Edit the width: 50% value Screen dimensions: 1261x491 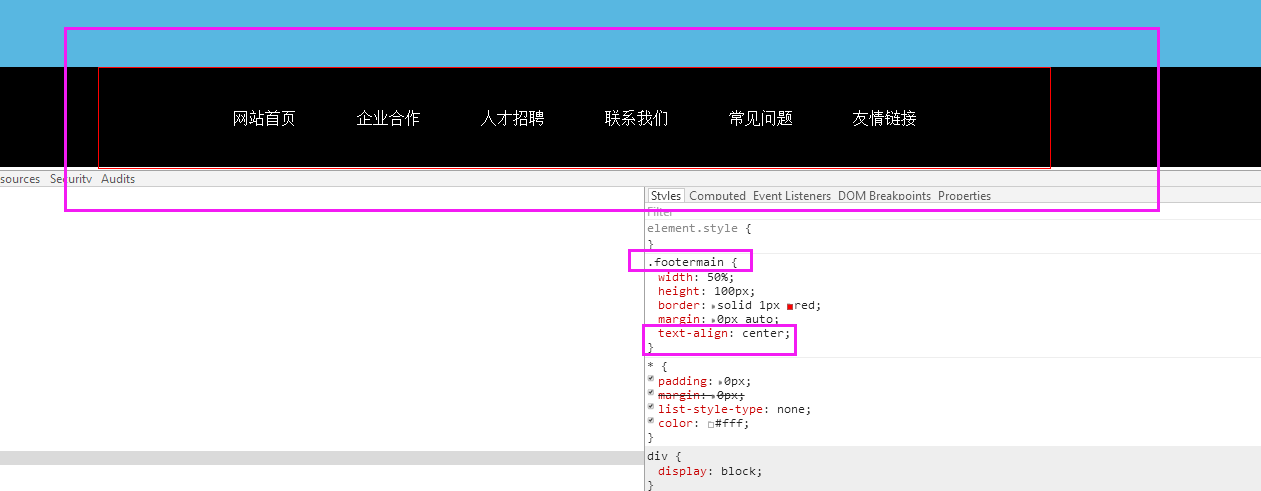pos(720,277)
